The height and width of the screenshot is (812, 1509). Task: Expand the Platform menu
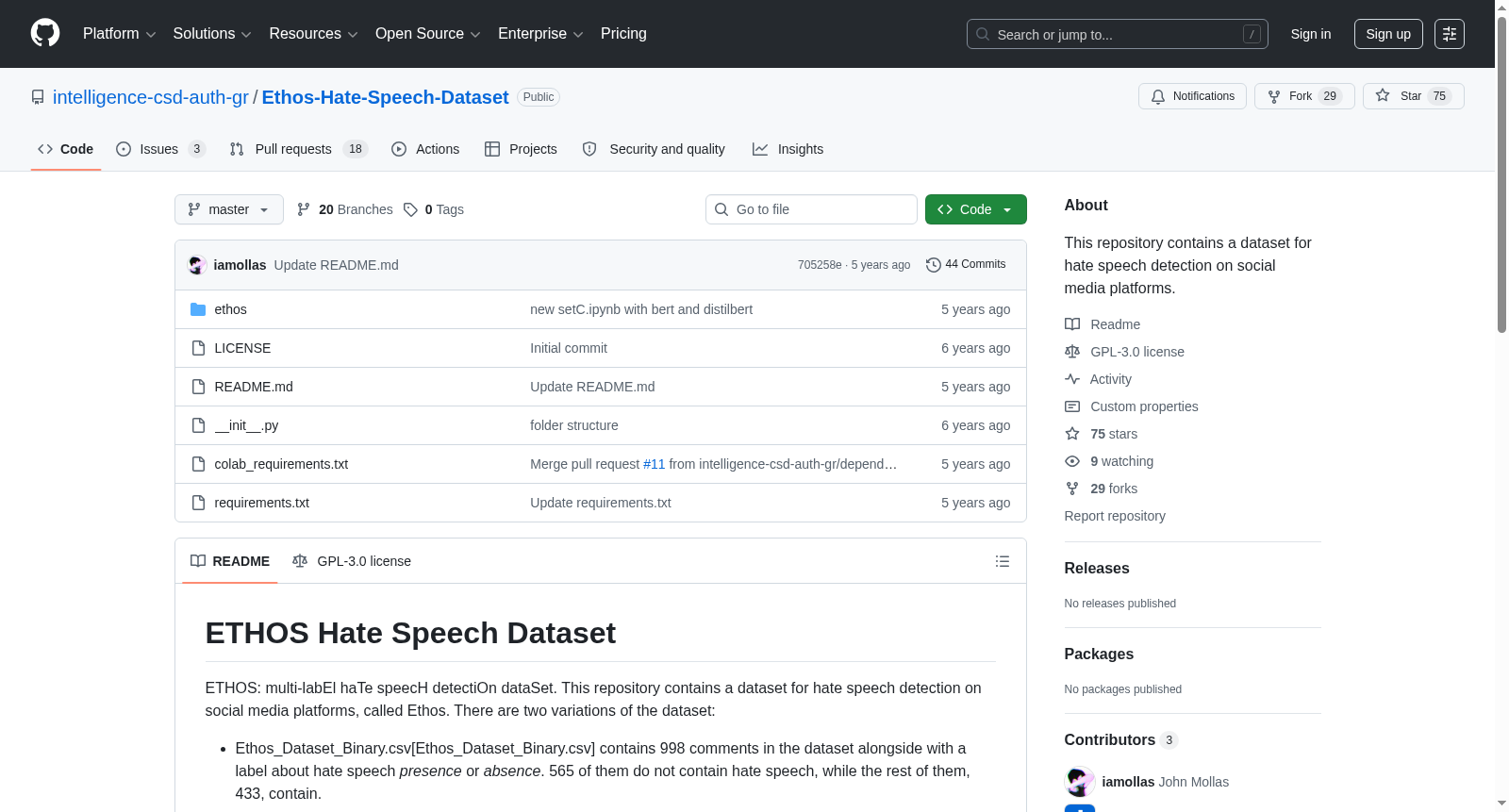click(x=120, y=34)
